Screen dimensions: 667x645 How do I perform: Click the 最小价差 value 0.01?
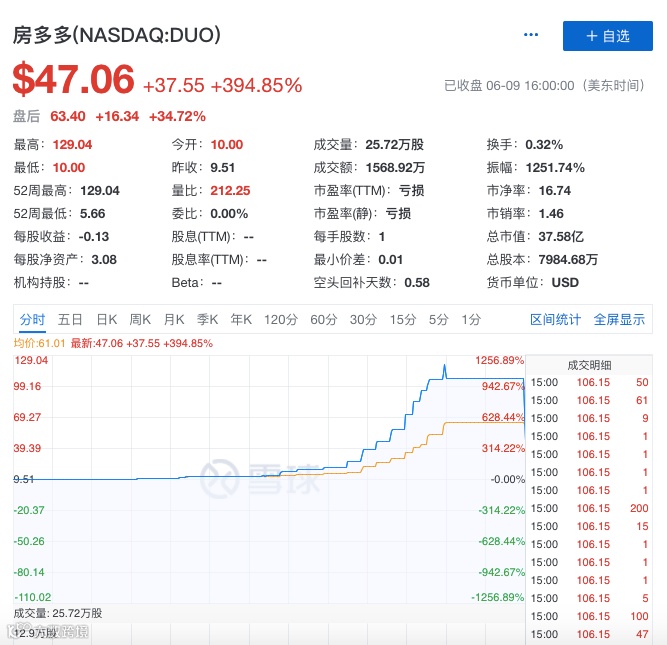click(x=391, y=260)
